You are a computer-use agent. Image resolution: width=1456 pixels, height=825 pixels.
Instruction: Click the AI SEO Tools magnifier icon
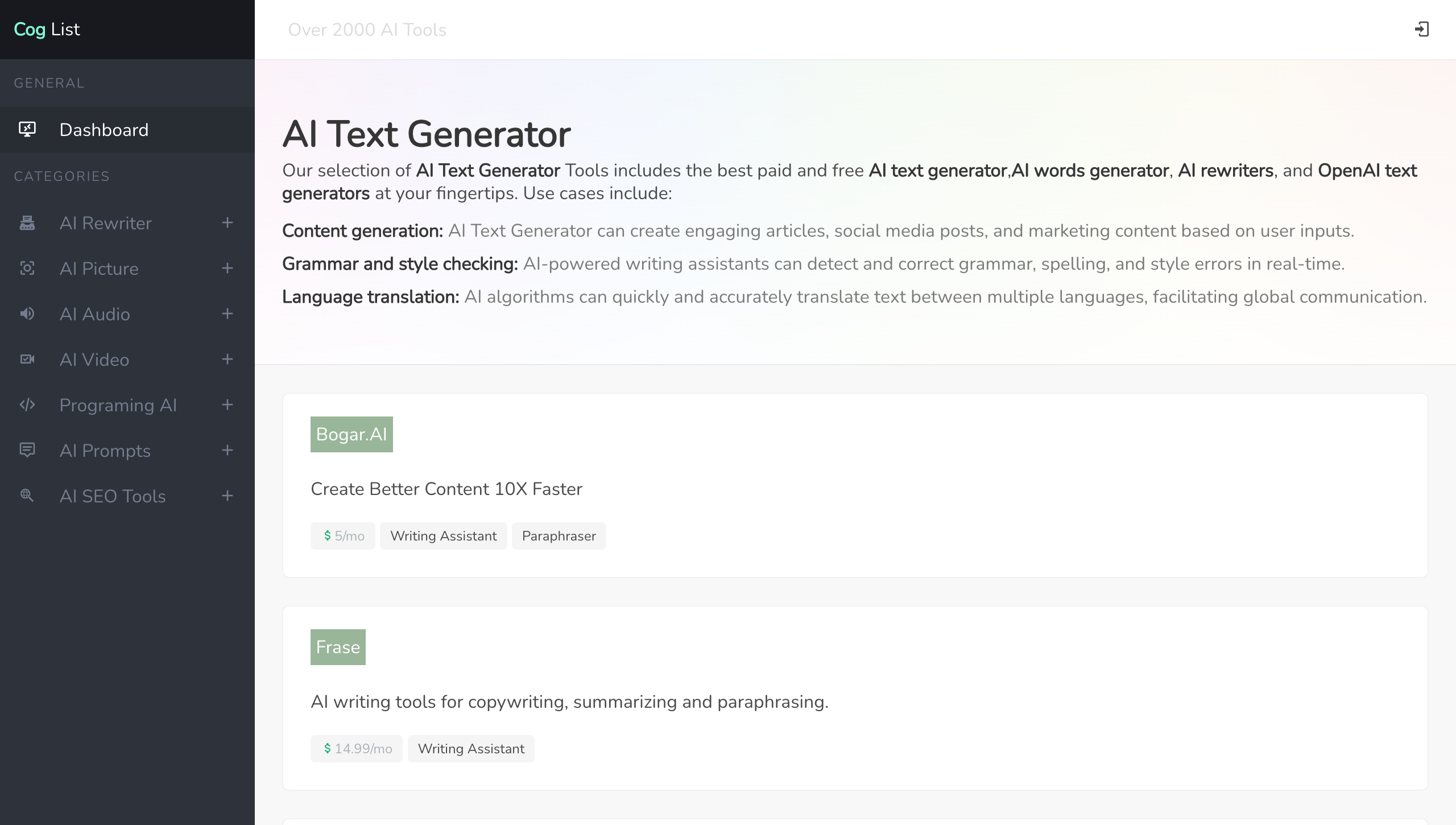pyautogui.click(x=27, y=496)
